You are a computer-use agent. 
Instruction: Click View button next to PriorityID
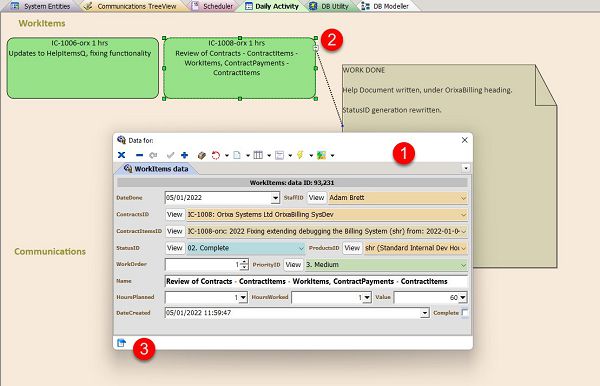293,265
